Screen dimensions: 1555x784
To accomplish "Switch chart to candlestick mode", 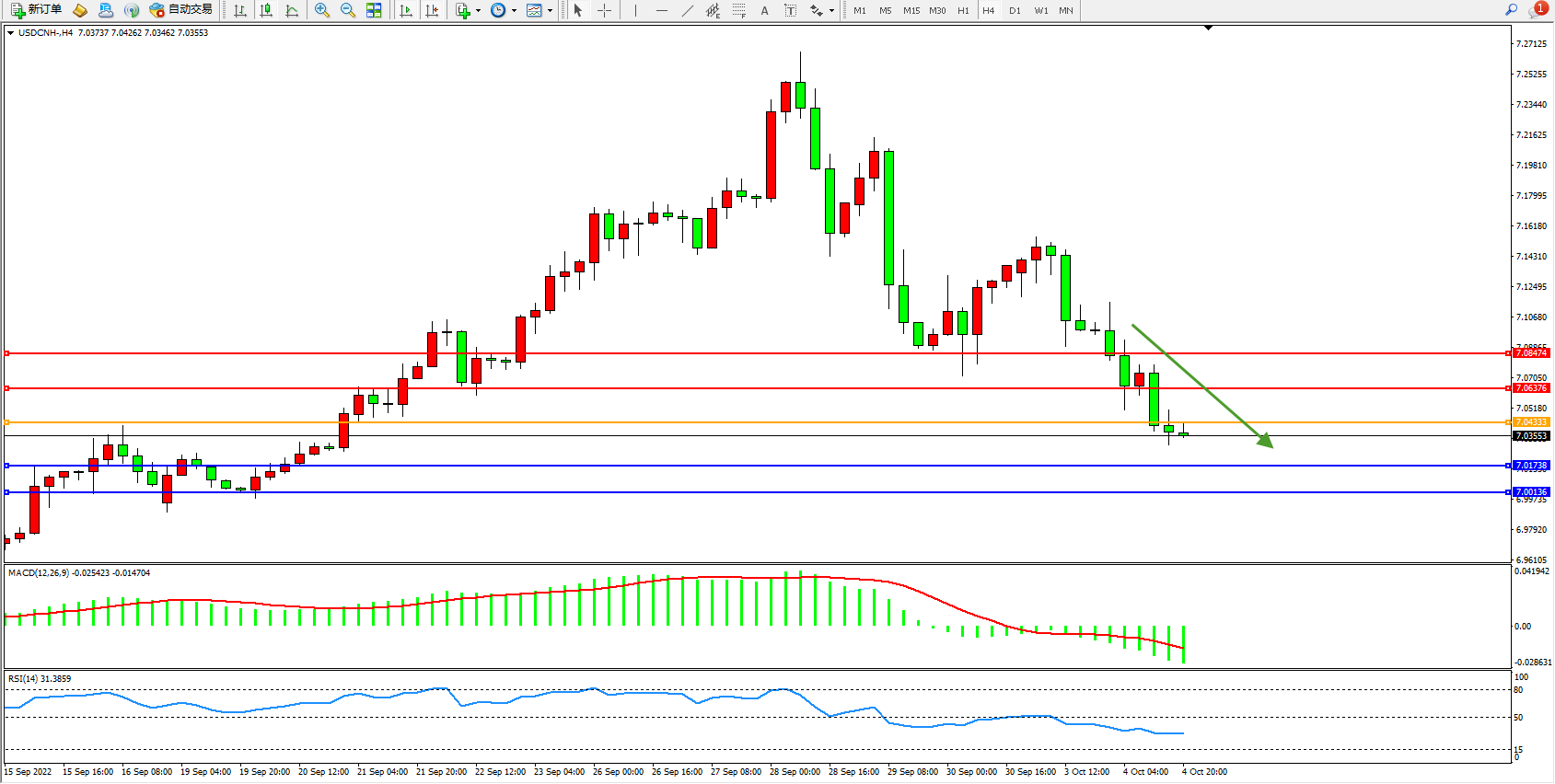I will click(266, 10).
